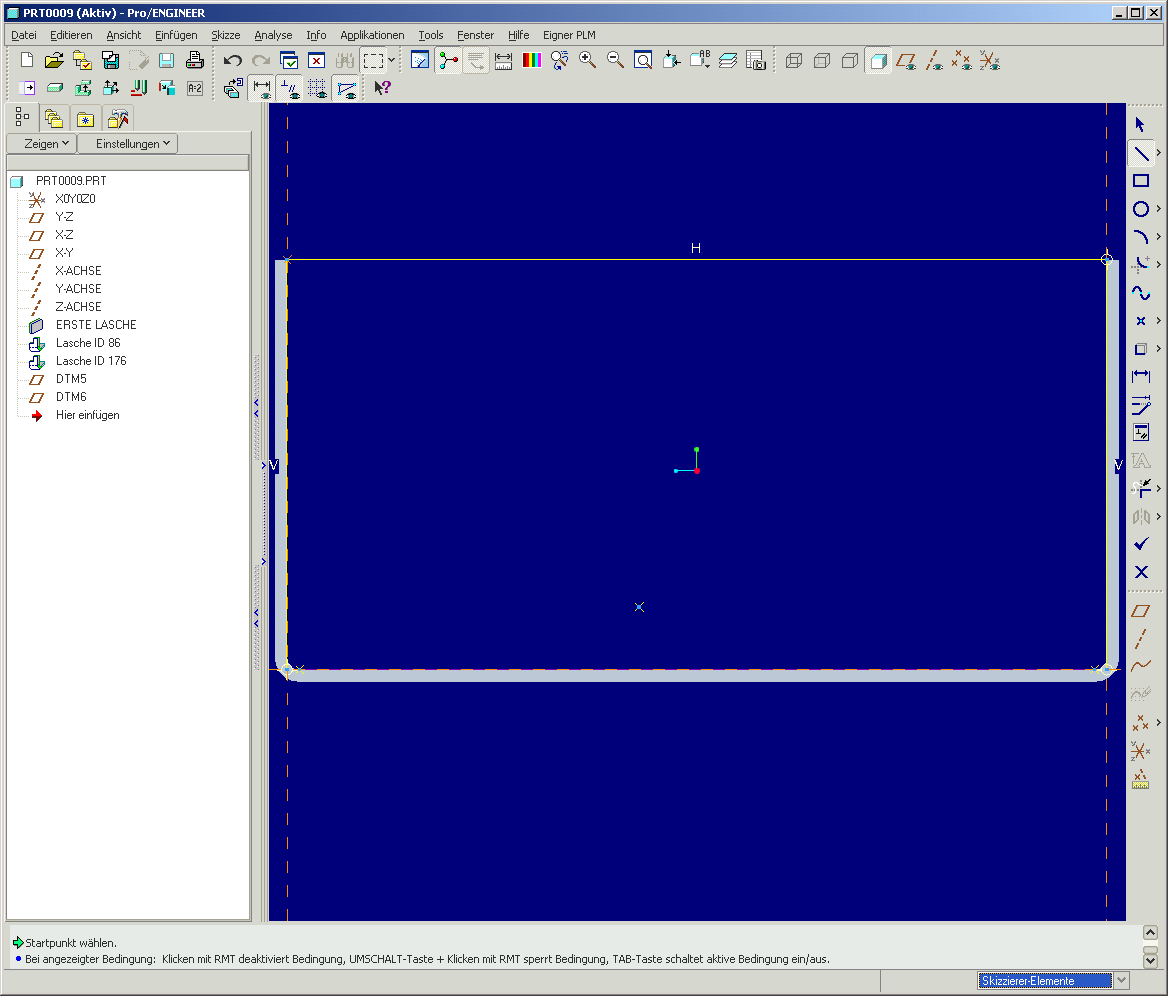
Task: Enable shaded display mode
Action: (x=878, y=61)
